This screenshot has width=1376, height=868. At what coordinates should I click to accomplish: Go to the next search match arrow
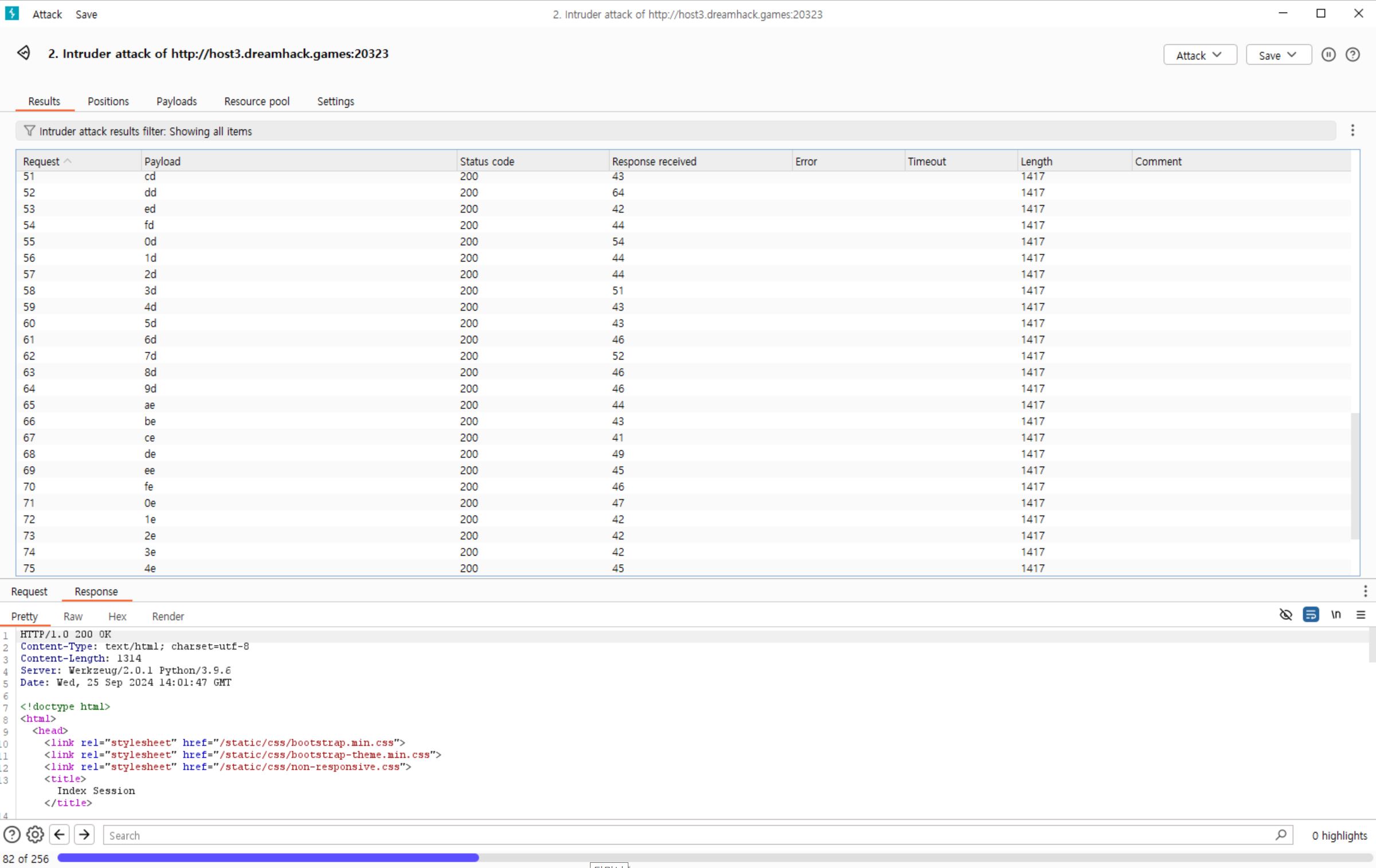[x=84, y=835]
